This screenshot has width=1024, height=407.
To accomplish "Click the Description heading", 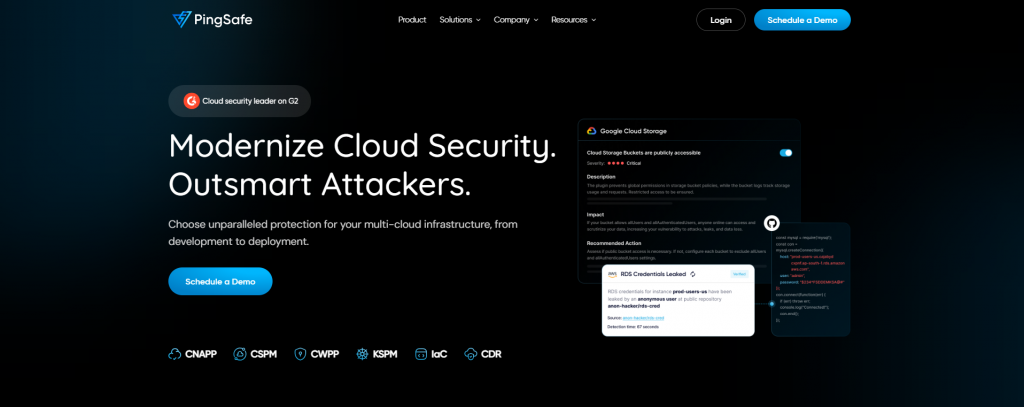I will (x=601, y=176).
